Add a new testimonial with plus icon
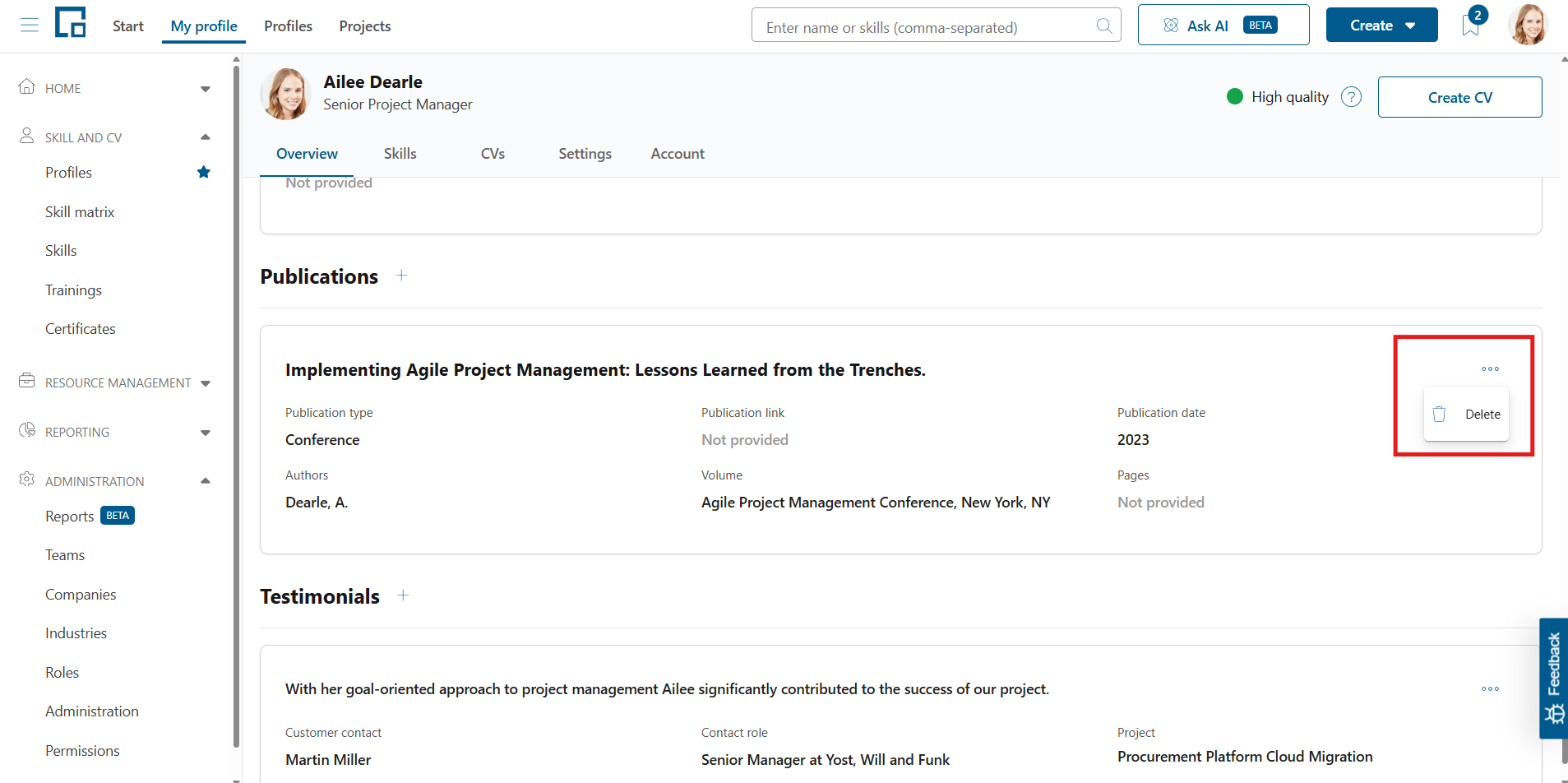This screenshot has width=1568, height=783. click(403, 595)
